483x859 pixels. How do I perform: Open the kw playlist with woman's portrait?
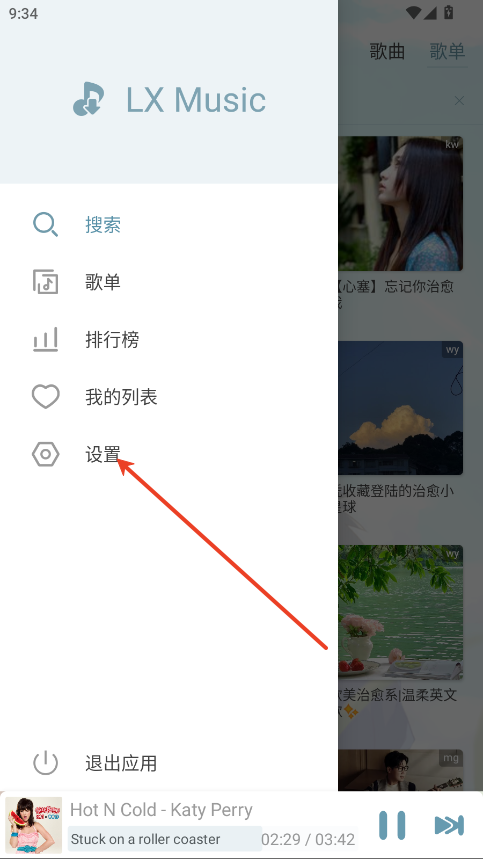[400, 204]
